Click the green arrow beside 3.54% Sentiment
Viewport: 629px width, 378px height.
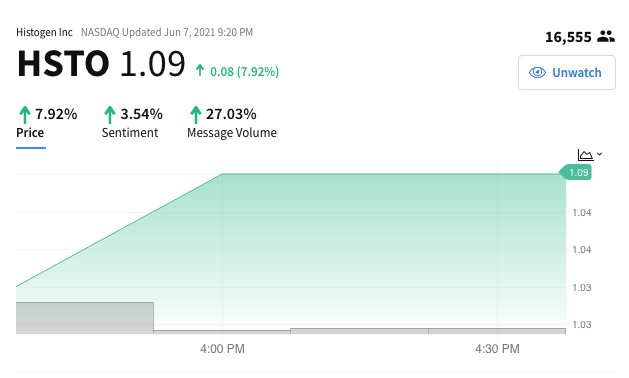pos(110,115)
